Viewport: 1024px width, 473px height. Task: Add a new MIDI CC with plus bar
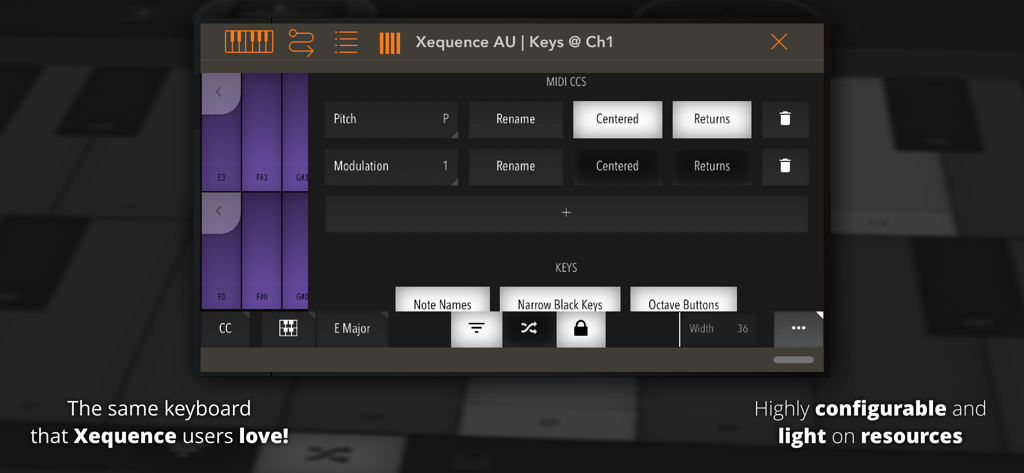566,213
